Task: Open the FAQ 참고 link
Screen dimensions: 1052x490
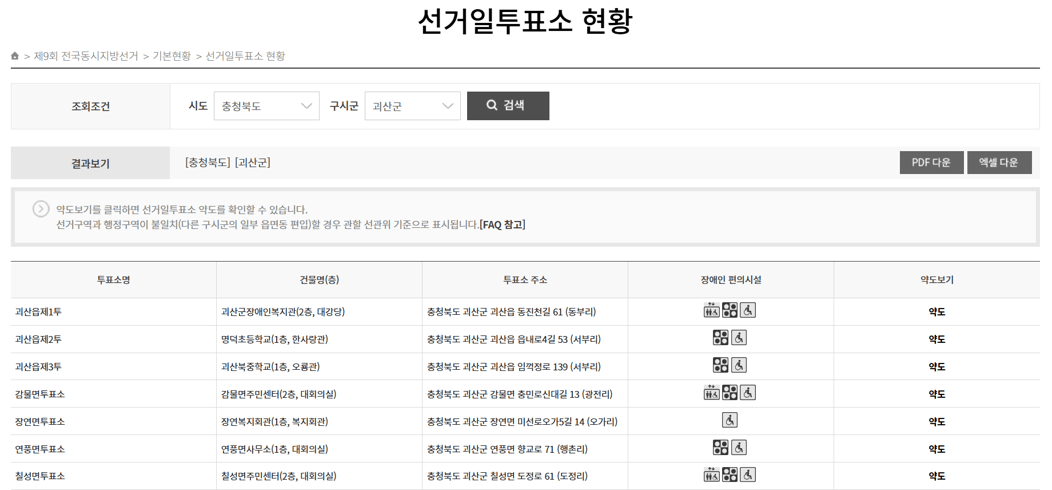Action: (x=503, y=224)
